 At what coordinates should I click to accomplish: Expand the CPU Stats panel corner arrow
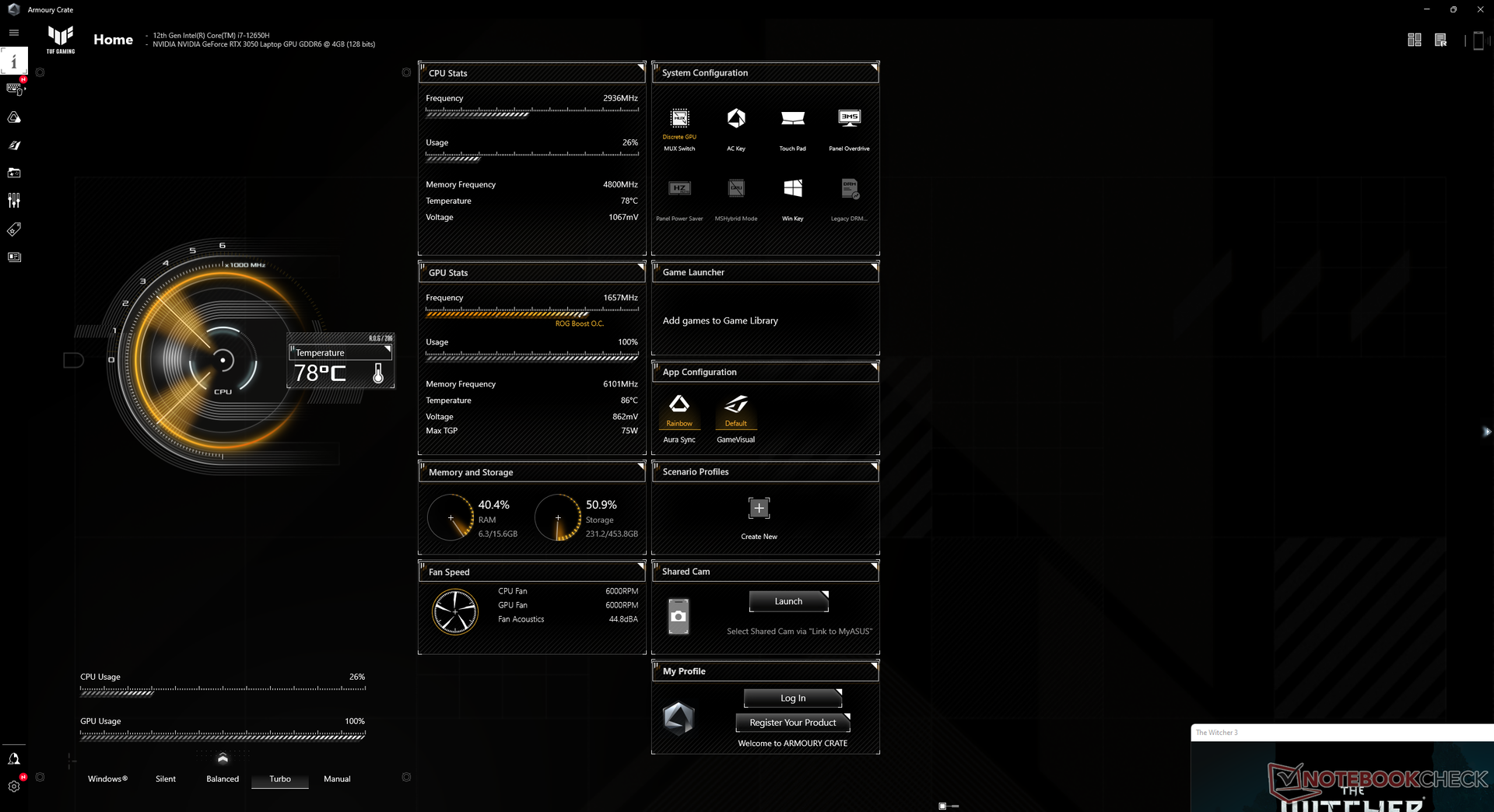[x=640, y=68]
